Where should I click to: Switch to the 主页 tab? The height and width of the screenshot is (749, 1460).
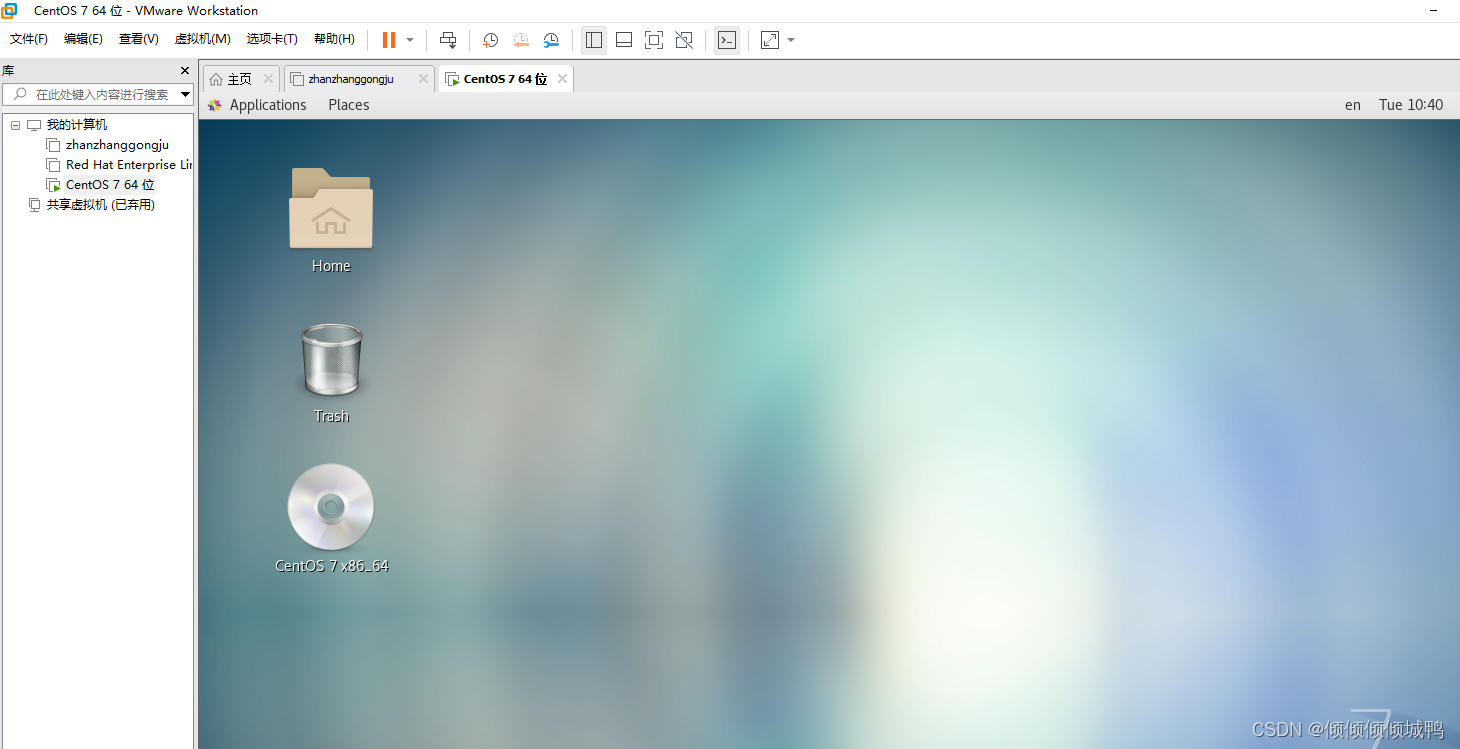click(241, 79)
